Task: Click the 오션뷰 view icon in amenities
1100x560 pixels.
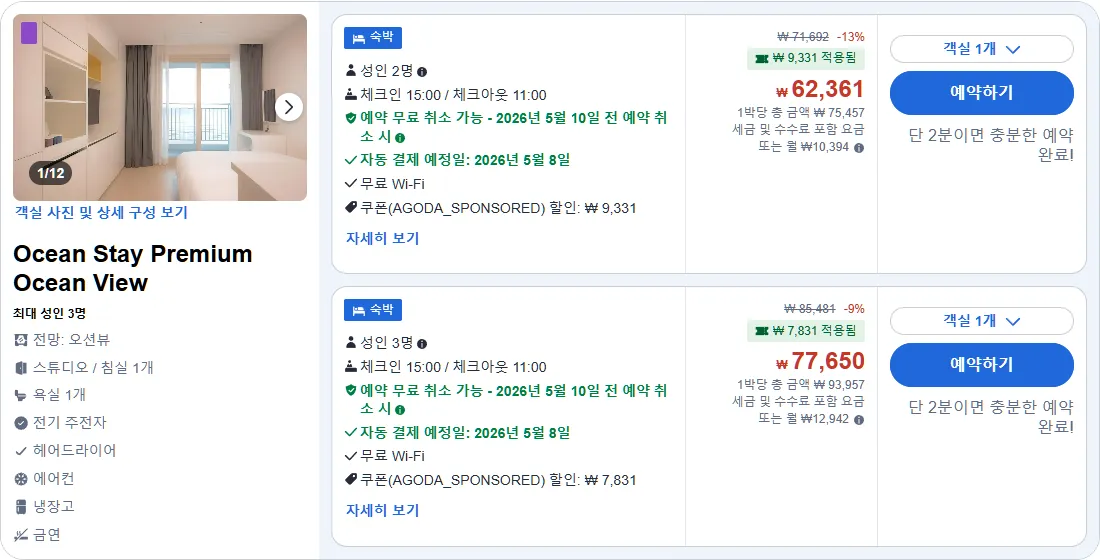Action: point(21,340)
